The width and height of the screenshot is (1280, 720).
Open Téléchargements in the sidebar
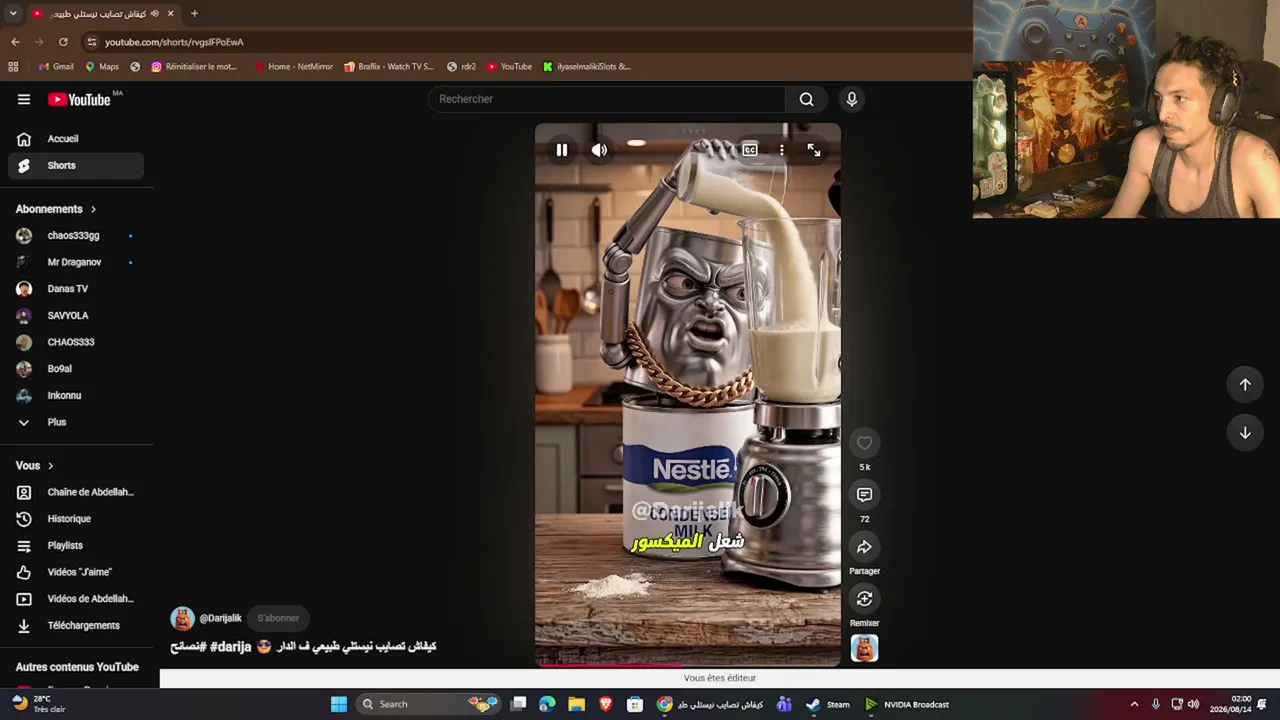[x=76, y=626]
